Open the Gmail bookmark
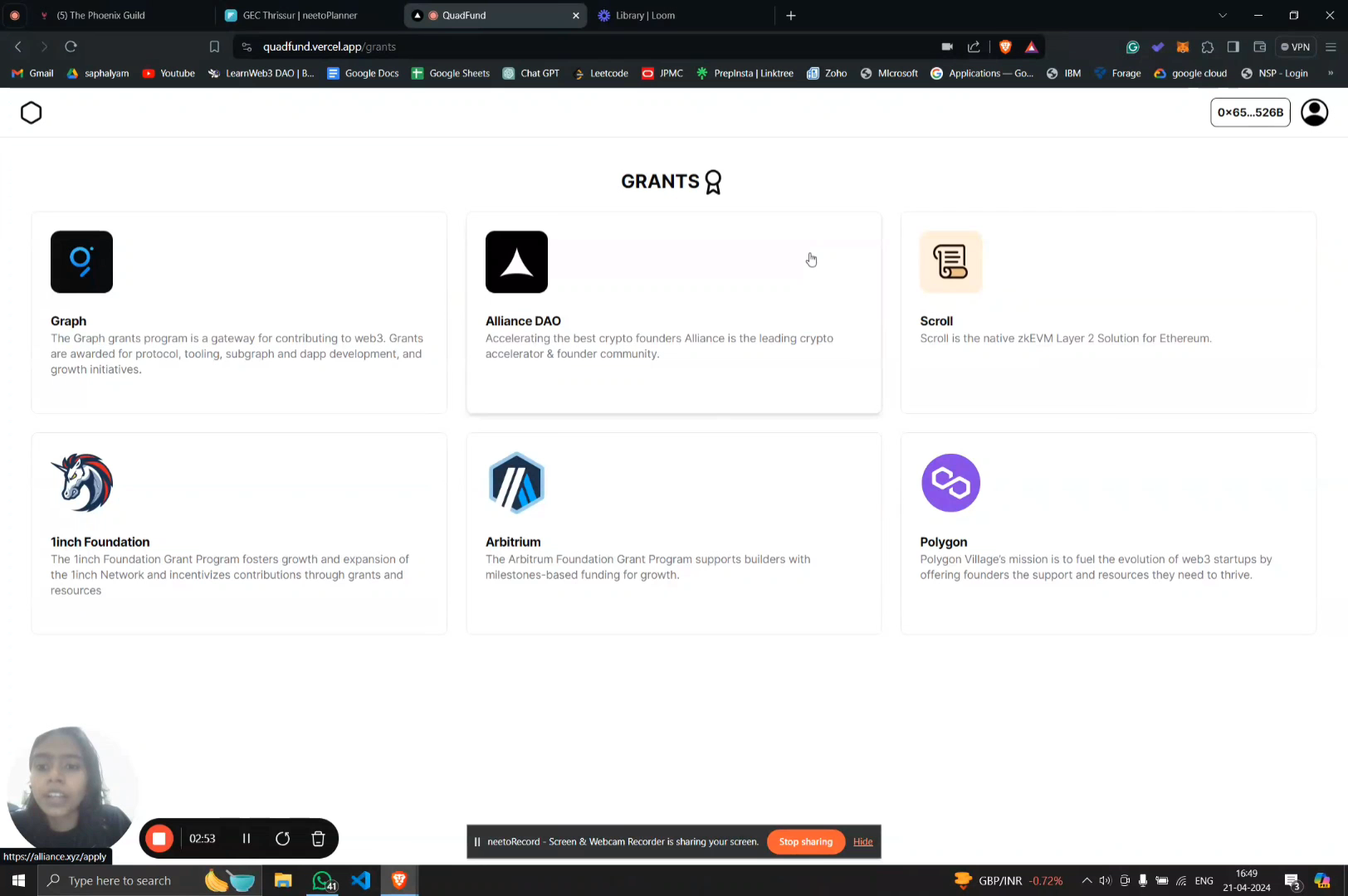 [32, 73]
